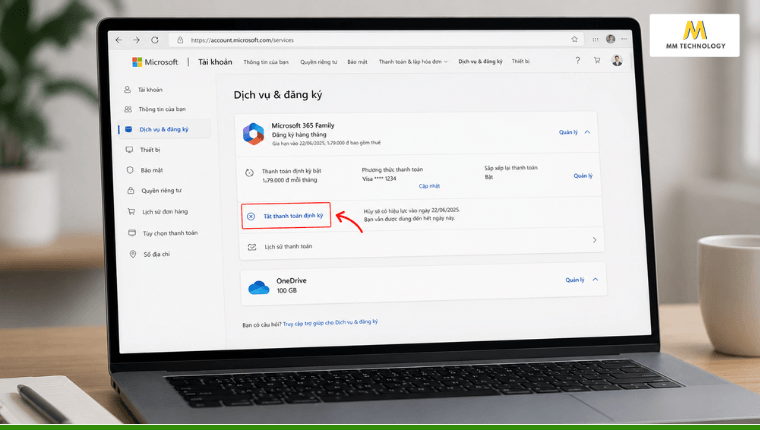Click the address bar URL field
The height and width of the screenshot is (430, 760).
click(375, 40)
